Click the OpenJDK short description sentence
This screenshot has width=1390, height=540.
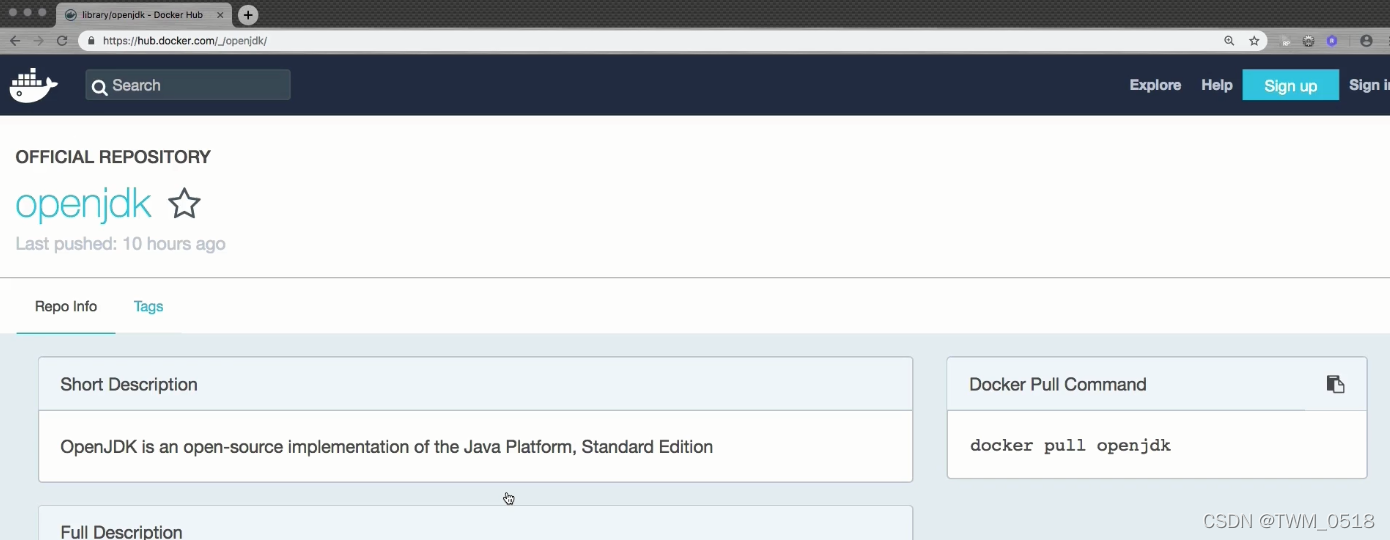(x=386, y=447)
